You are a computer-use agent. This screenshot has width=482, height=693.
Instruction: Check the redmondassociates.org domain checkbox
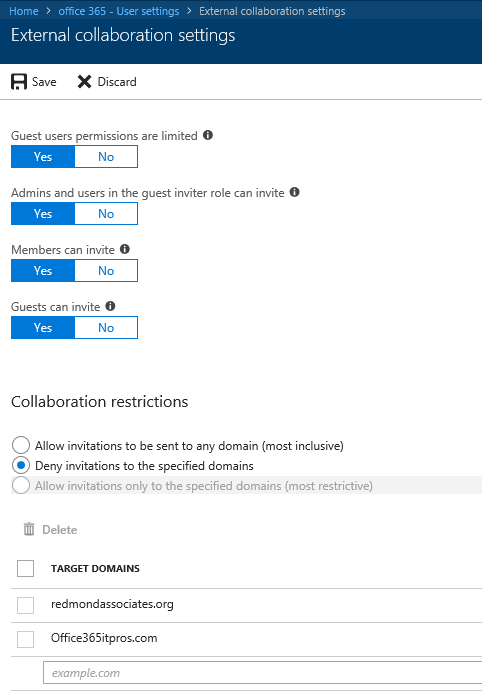(25, 605)
